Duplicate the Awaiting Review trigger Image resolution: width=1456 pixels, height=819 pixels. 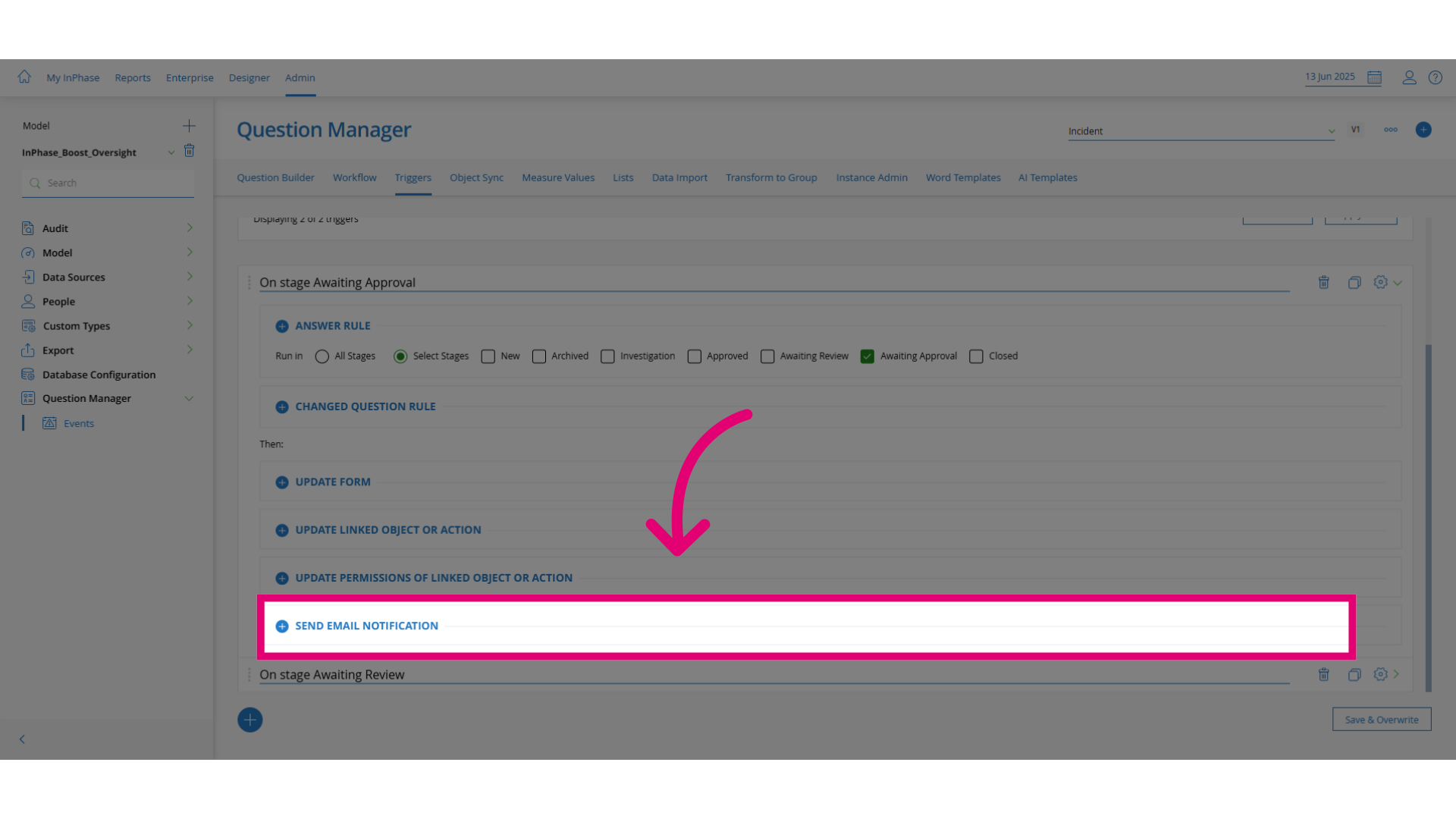point(1354,674)
